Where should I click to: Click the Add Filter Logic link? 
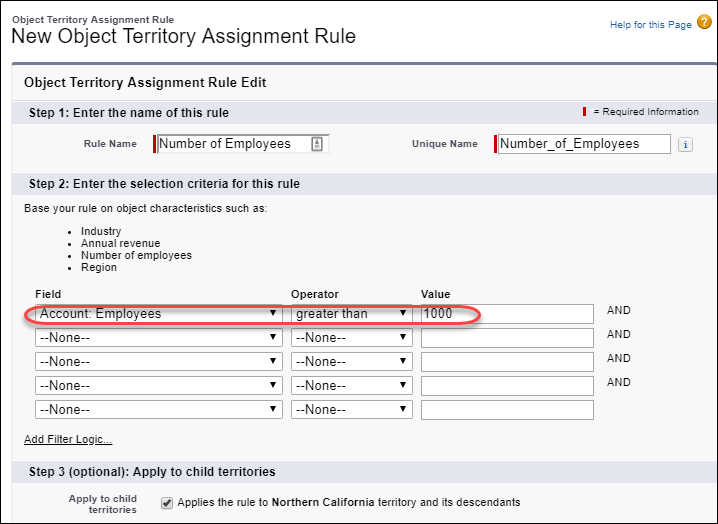pos(68,439)
